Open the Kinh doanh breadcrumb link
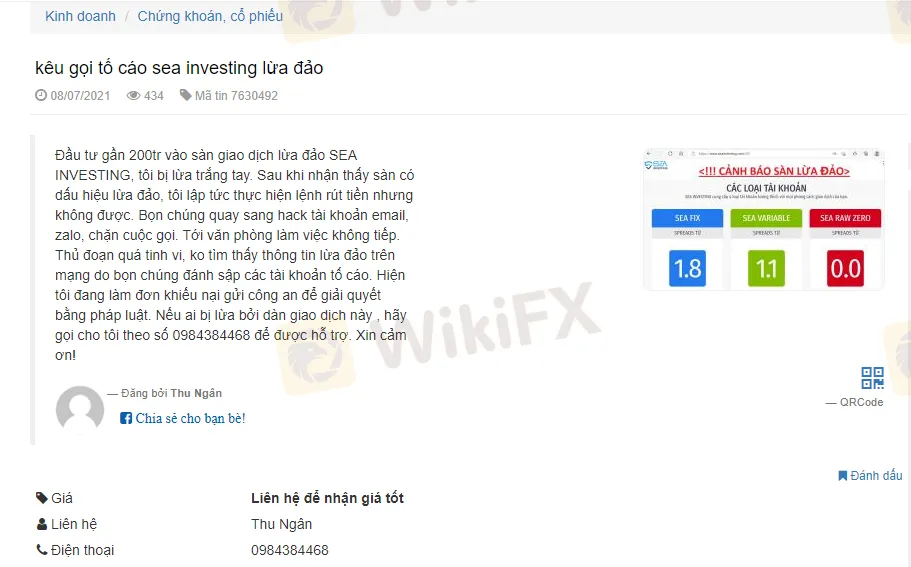Screen dimensions: 911x567 [80, 16]
